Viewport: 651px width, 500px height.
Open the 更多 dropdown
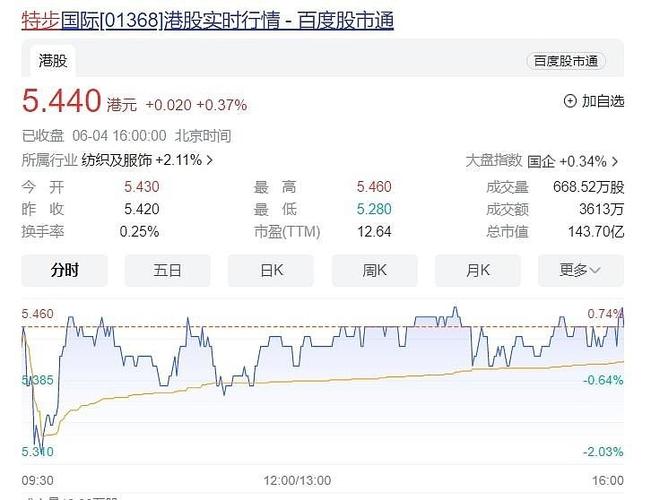581,270
